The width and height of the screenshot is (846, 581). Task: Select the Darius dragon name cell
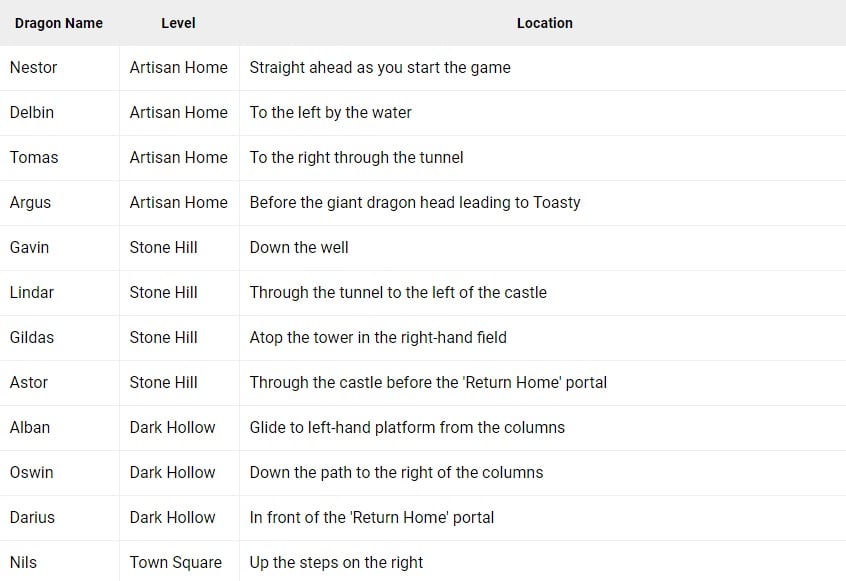tap(32, 518)
